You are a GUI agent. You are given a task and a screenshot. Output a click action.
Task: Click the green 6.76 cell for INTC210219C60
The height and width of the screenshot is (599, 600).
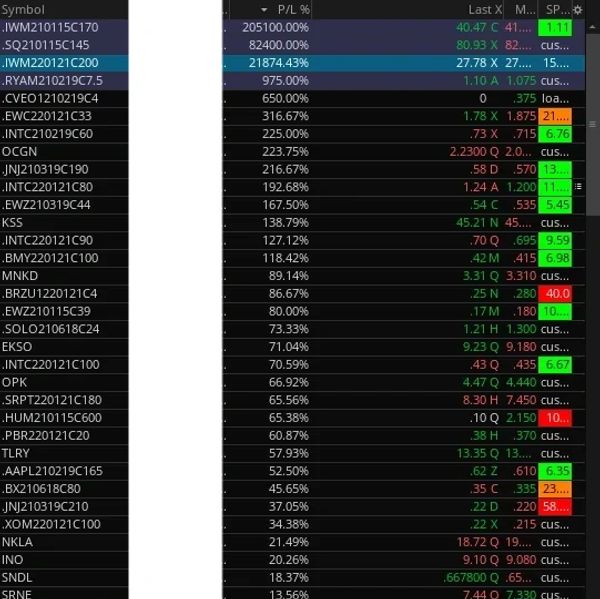pos(555,134)
